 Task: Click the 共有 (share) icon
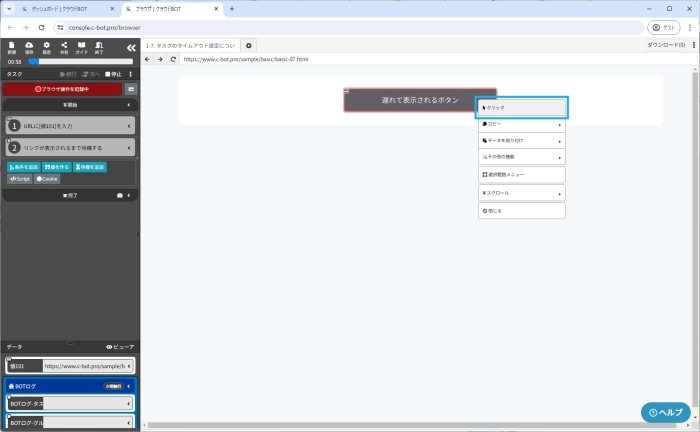64,47
